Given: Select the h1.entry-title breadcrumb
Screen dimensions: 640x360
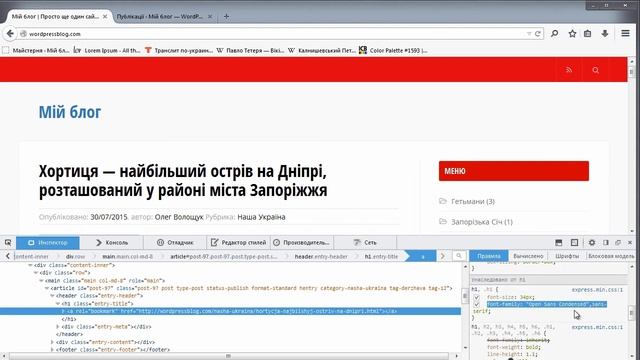Looking at the screenshot, I should point(381,256).
